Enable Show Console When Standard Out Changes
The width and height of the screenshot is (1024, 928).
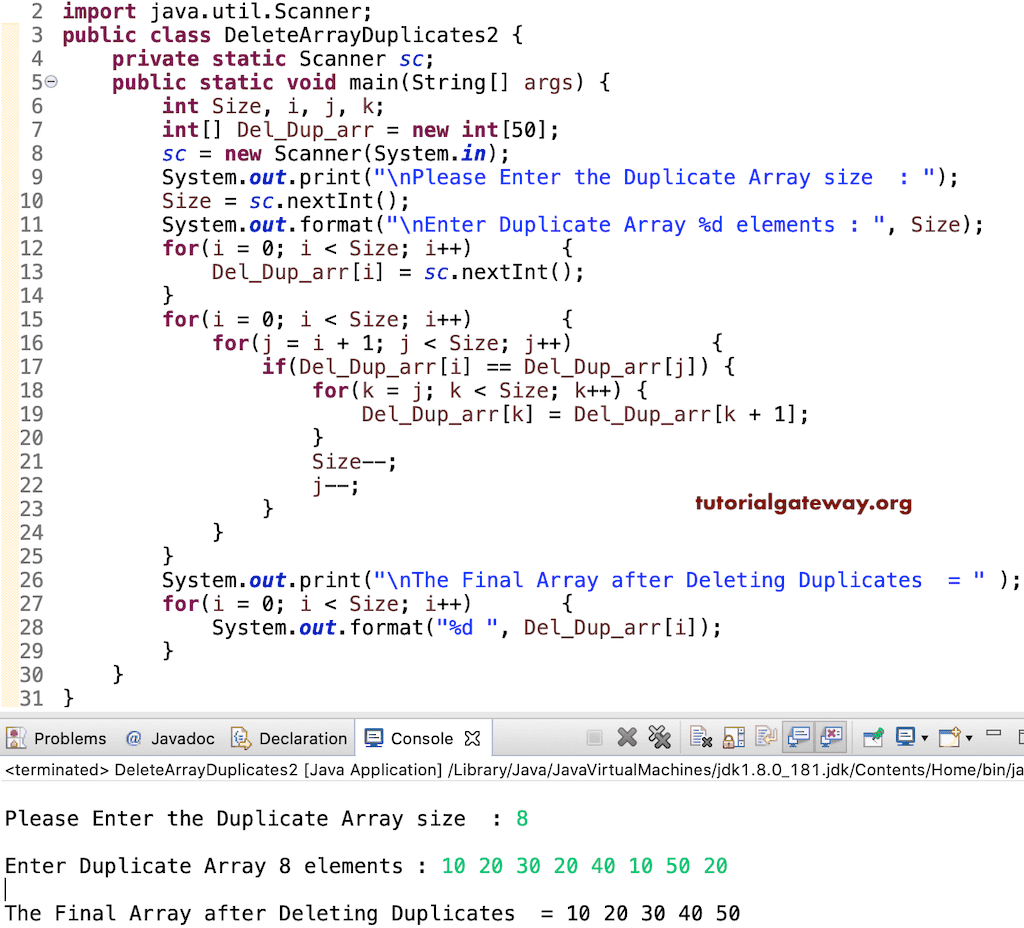(800, 737)
